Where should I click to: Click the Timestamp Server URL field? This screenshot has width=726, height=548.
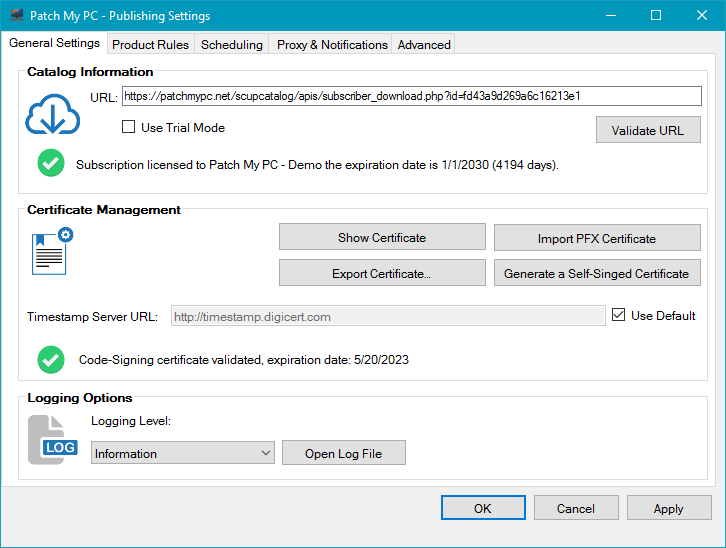pos(388,316)
